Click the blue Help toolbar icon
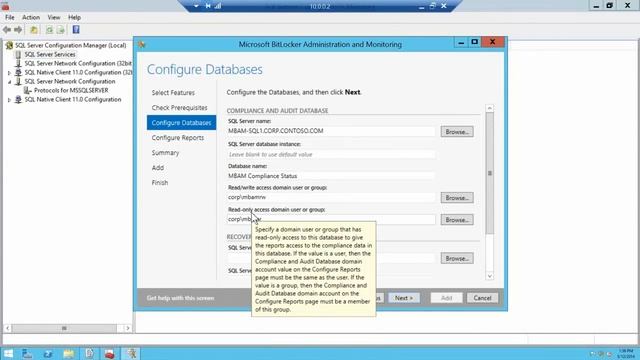The image size is (640, 360). (x=76, y=30)
